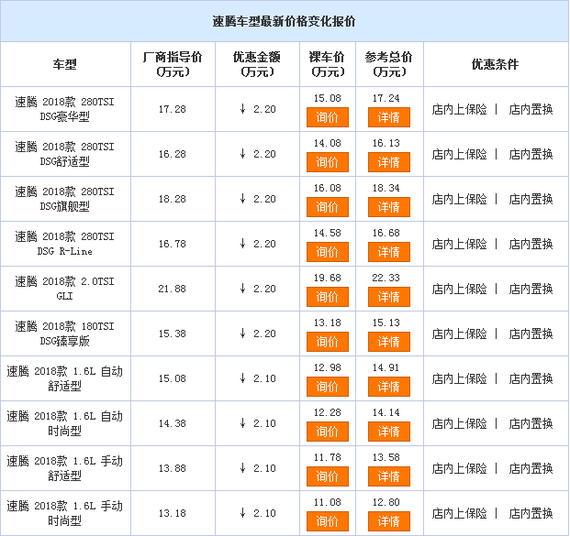The width and height of the screenshot is (570, 536).
Task: Click guide price 17.28
Action: pos(172,109)
